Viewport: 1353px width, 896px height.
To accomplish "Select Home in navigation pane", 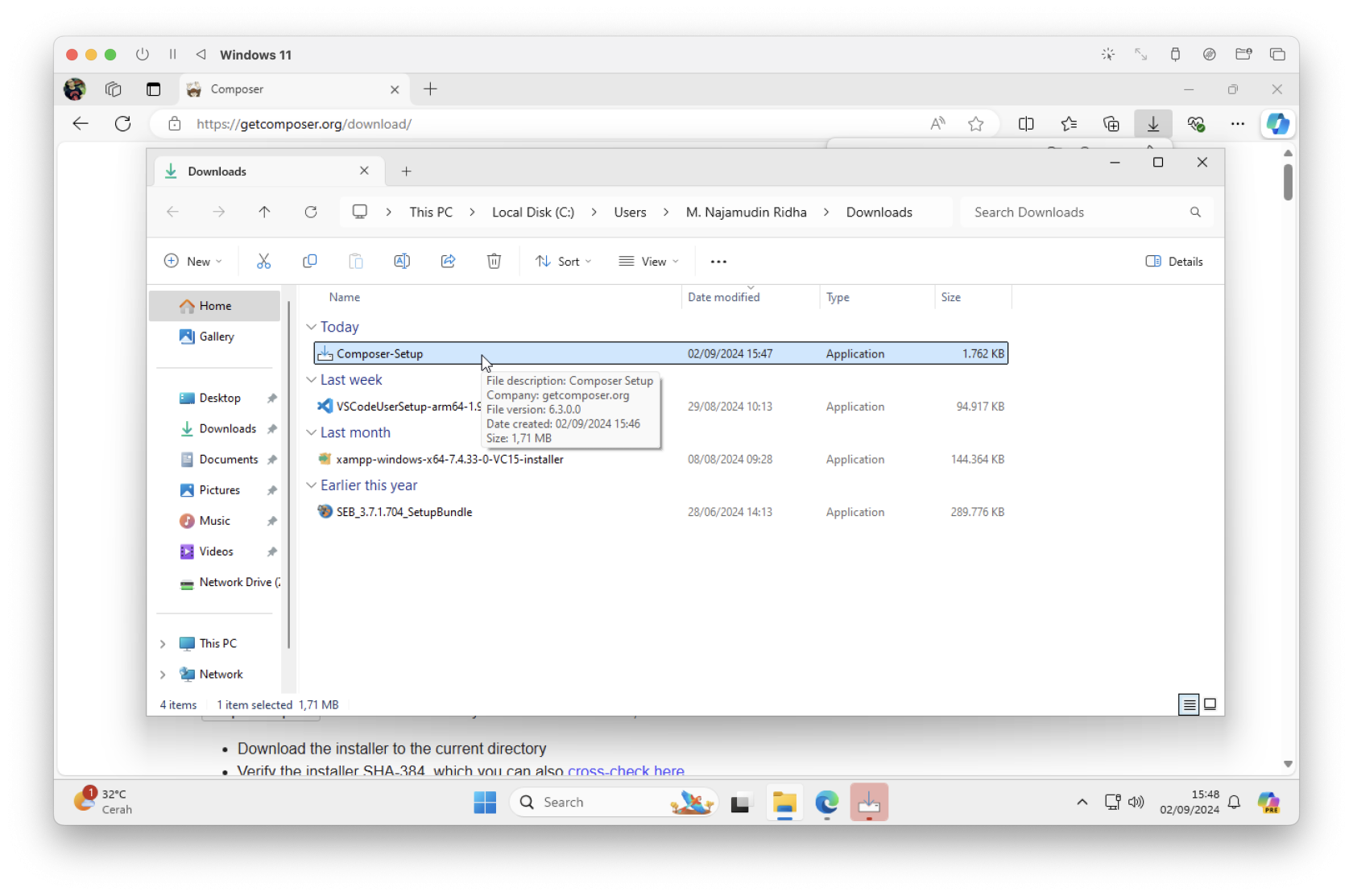I will 215,306.
